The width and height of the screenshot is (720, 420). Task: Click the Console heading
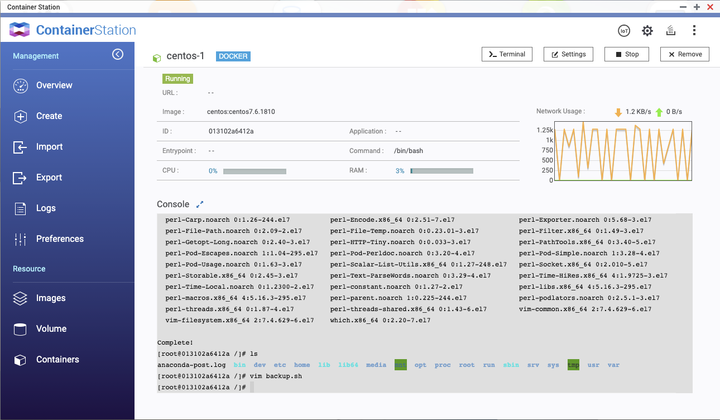click(173, 204)
